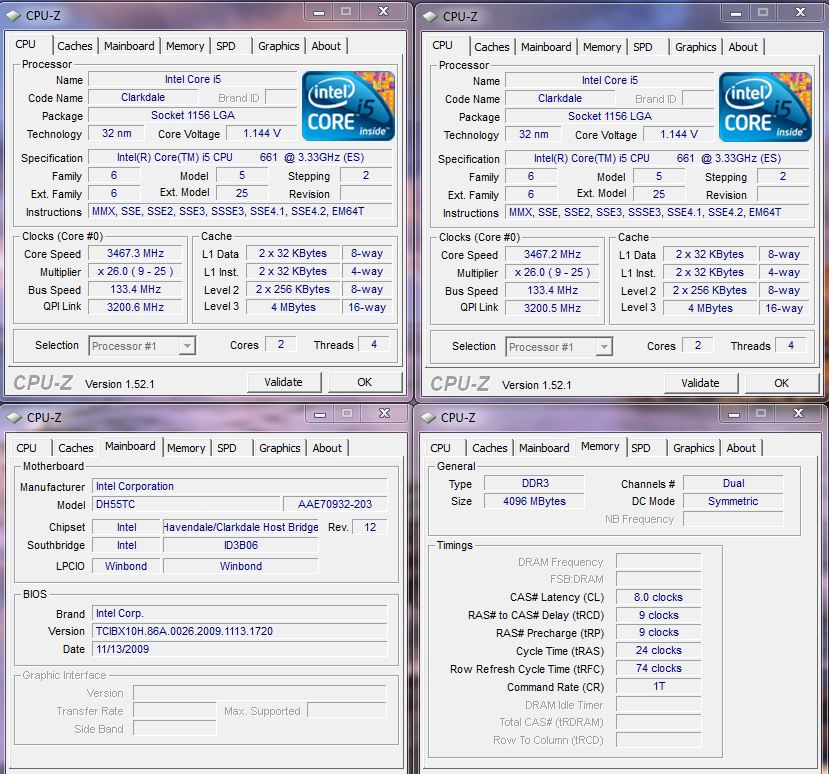
Task: Click AAE70932-203 model revision field
Action: pos(335,504)
